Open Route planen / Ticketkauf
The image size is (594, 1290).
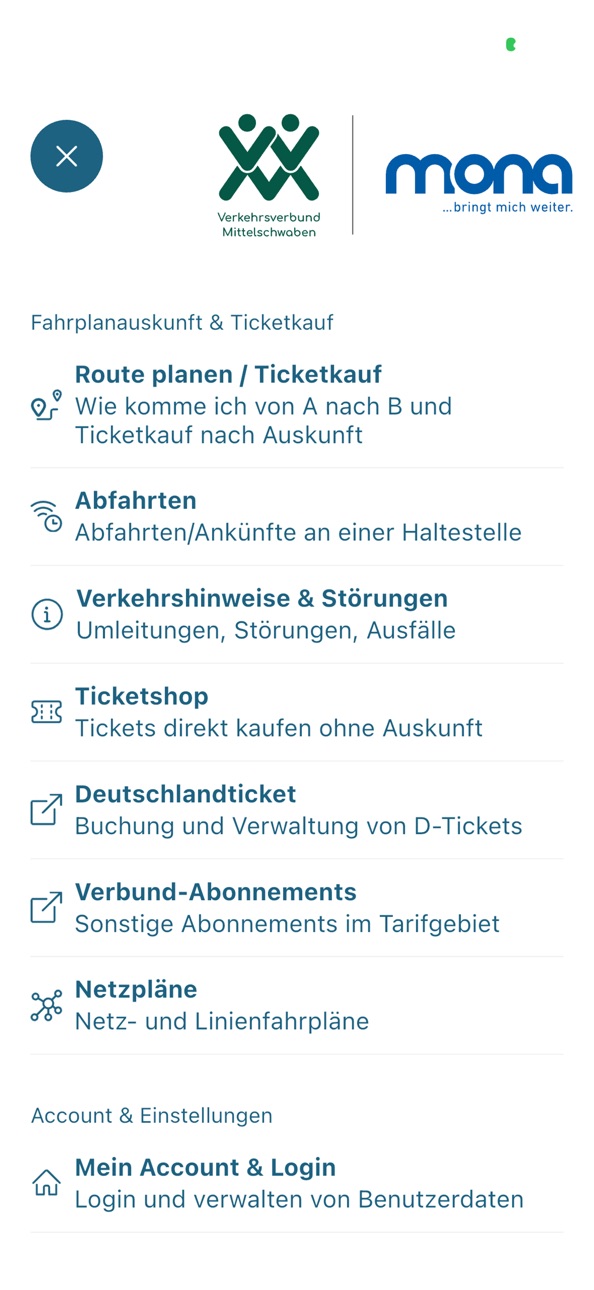coord(297,405)
